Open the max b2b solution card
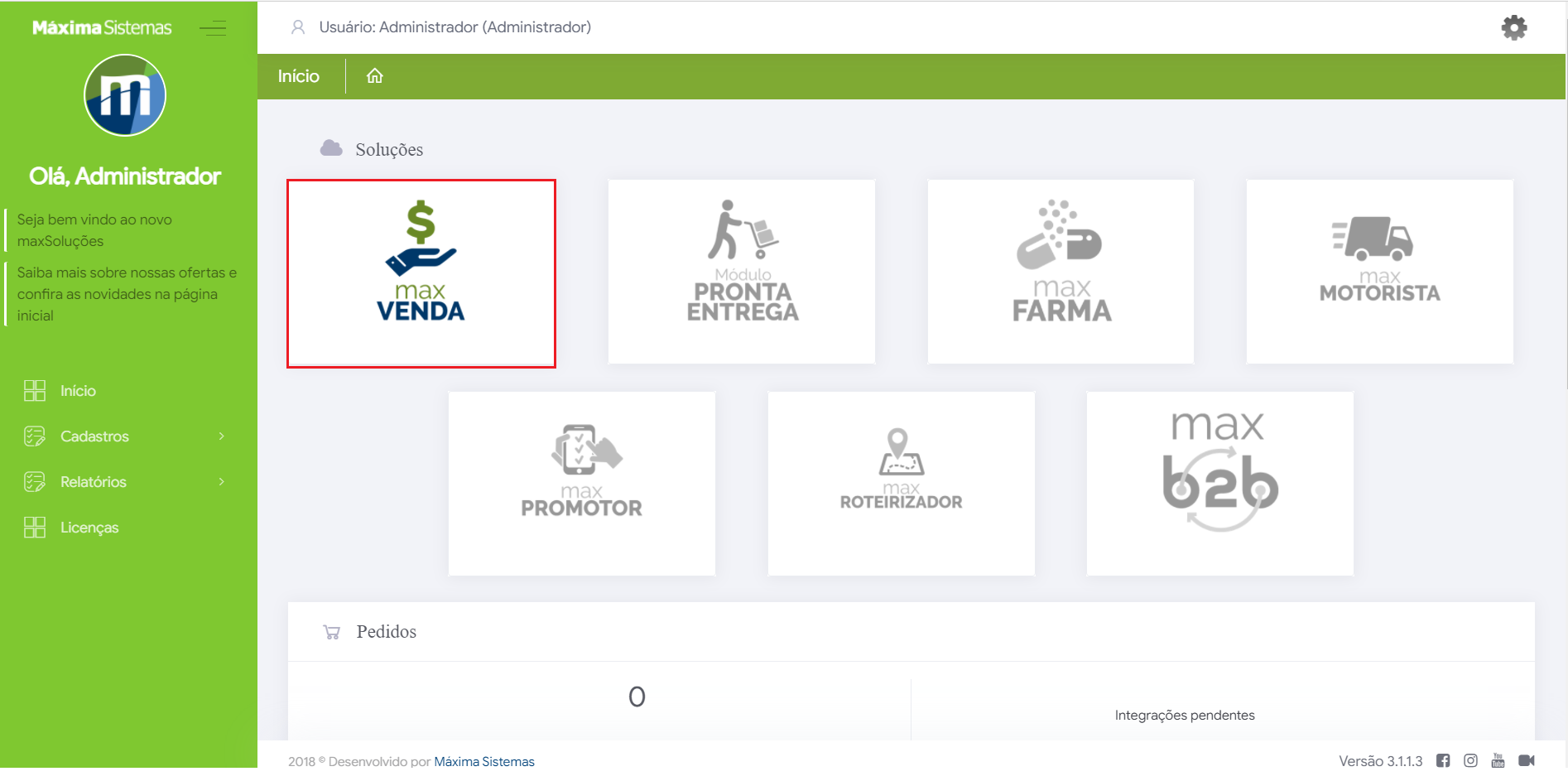The image size is (1568, 781). click(x=1220, y=484)
